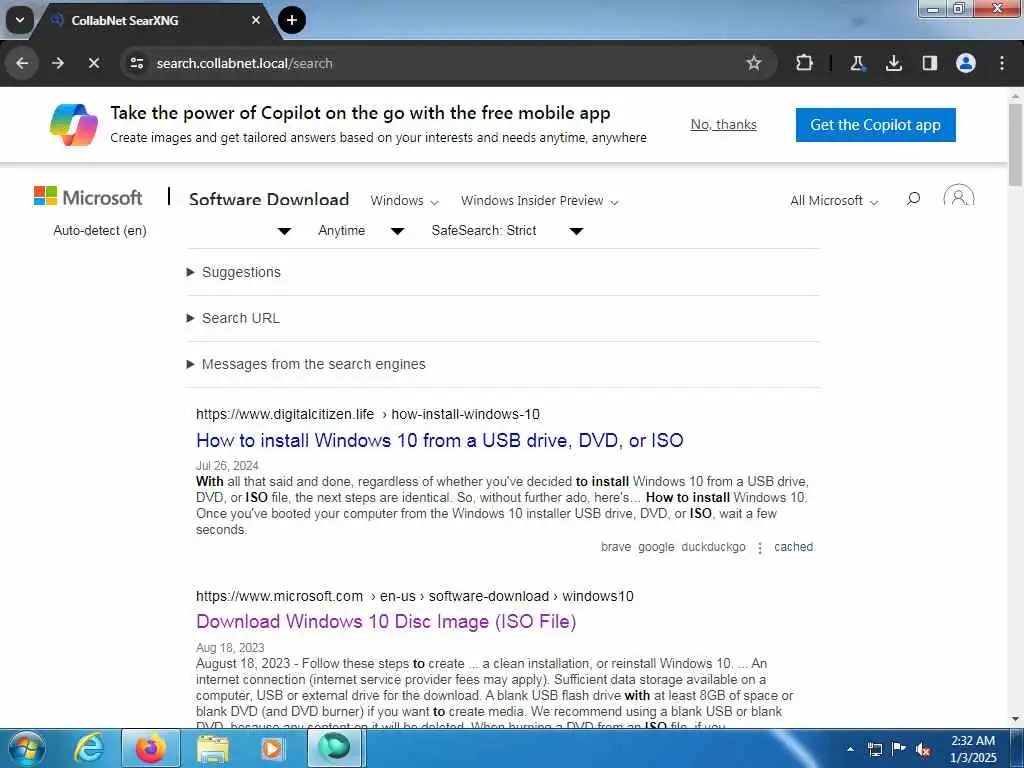Change the SafeSearch: Strict dropdown
Image resolution: width=1024 pixels, height=768 pixels.
507,231
